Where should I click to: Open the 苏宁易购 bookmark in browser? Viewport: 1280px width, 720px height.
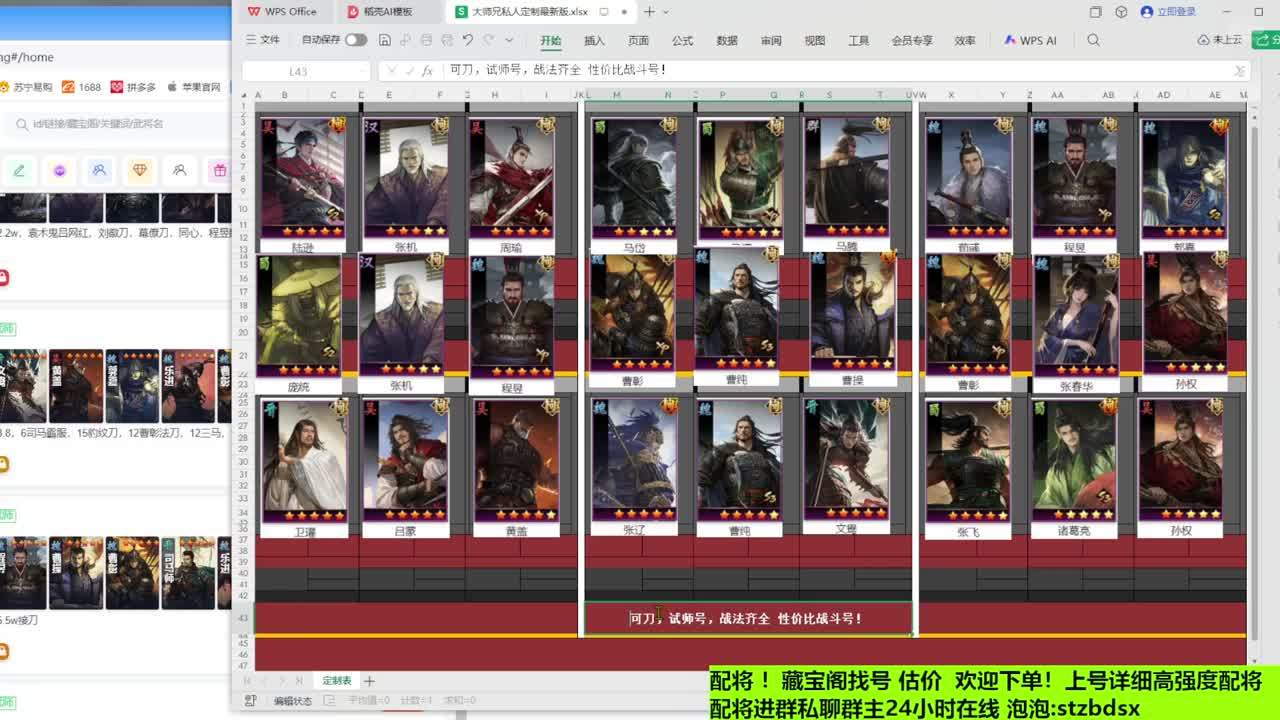tap(26, 87)
